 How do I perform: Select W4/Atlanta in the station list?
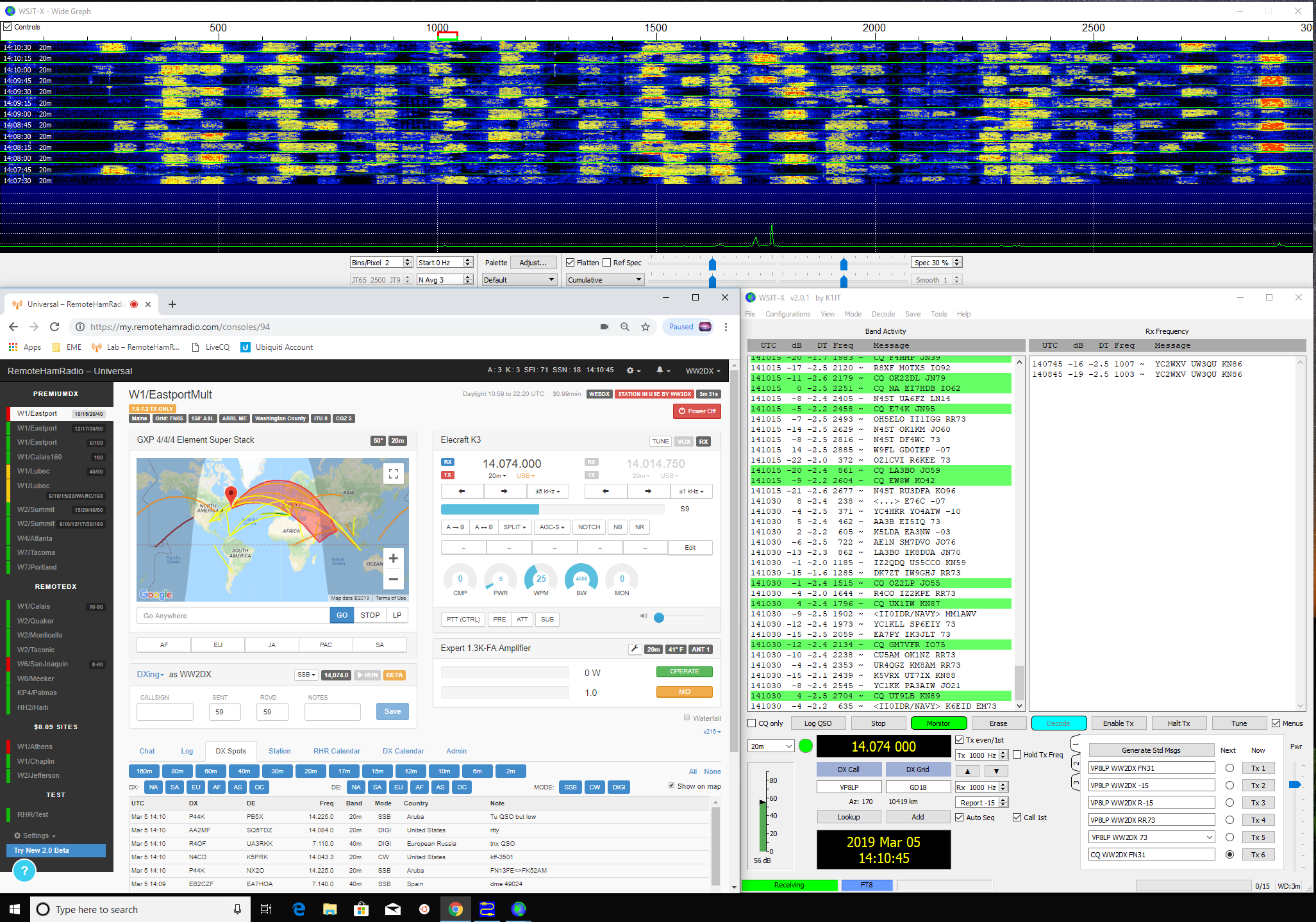(x=35, y=538)
